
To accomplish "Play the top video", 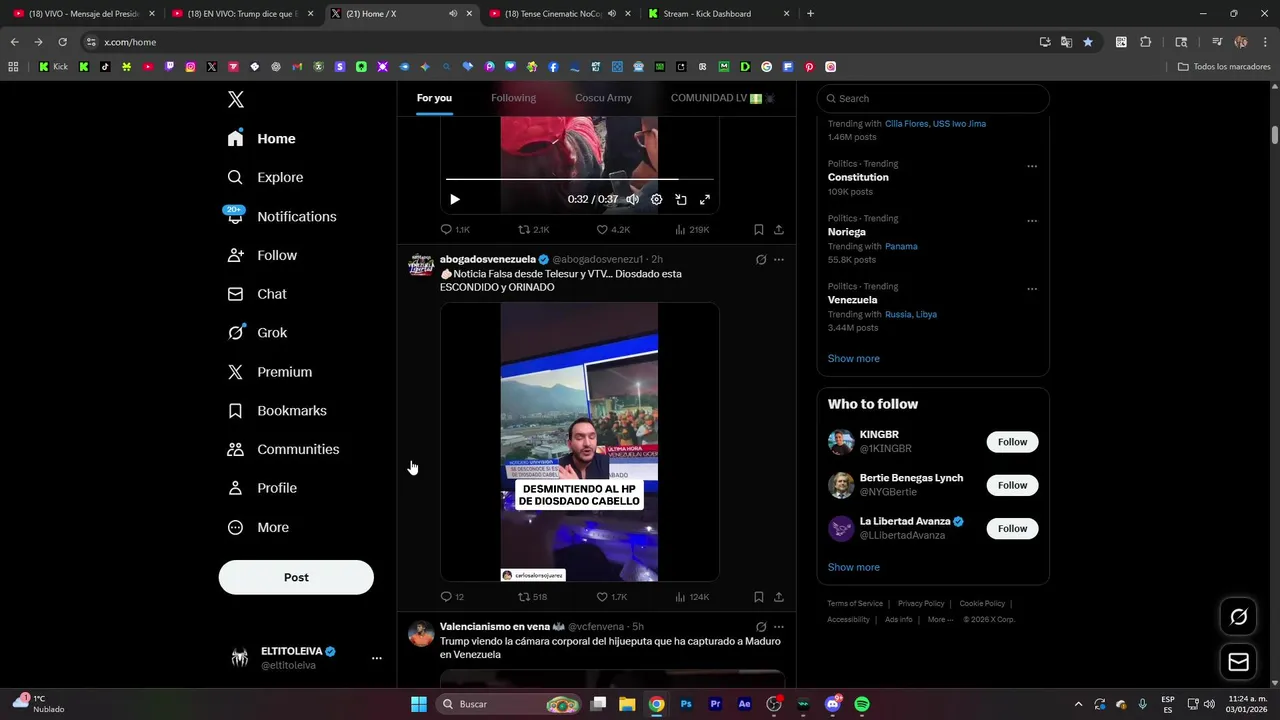I will click(455, 199).
